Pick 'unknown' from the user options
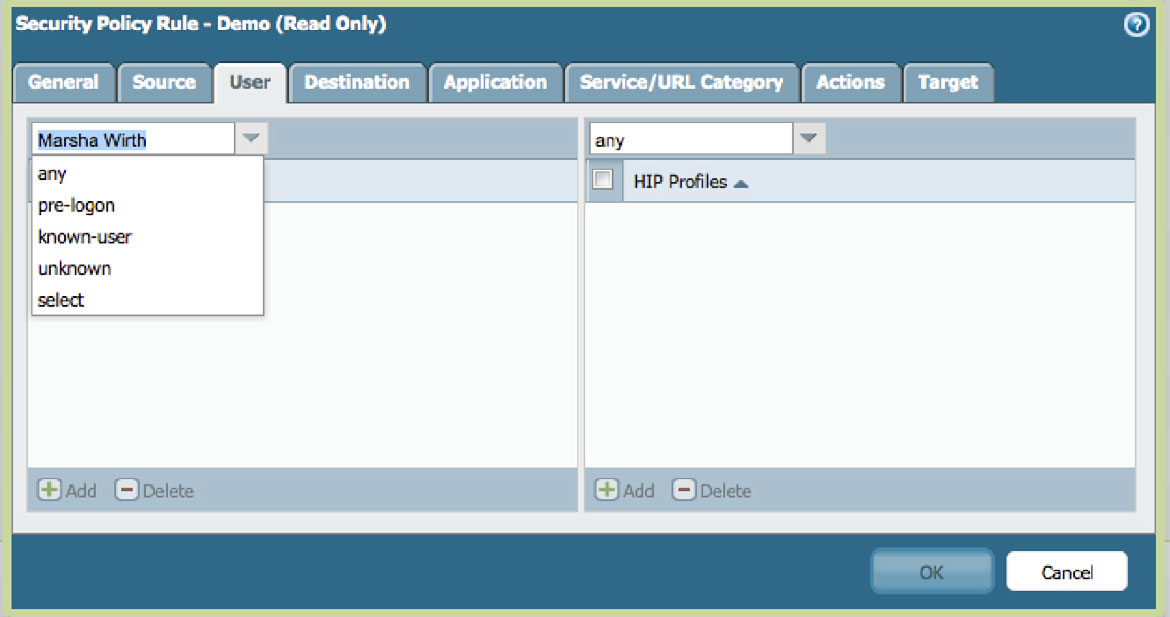 74,268
